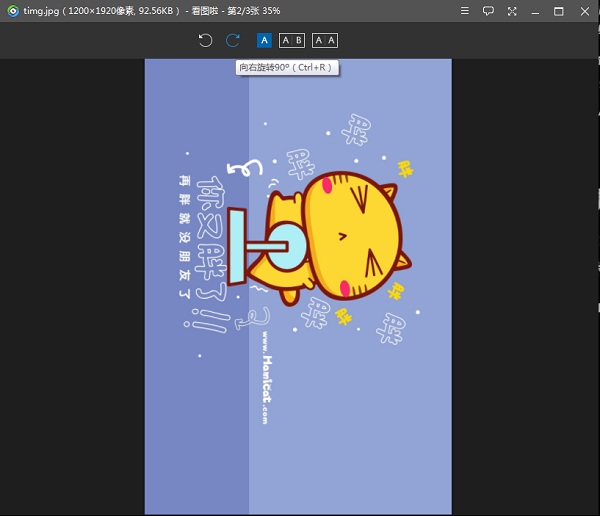
Task: Enter full screen mode
Action: 512,11
